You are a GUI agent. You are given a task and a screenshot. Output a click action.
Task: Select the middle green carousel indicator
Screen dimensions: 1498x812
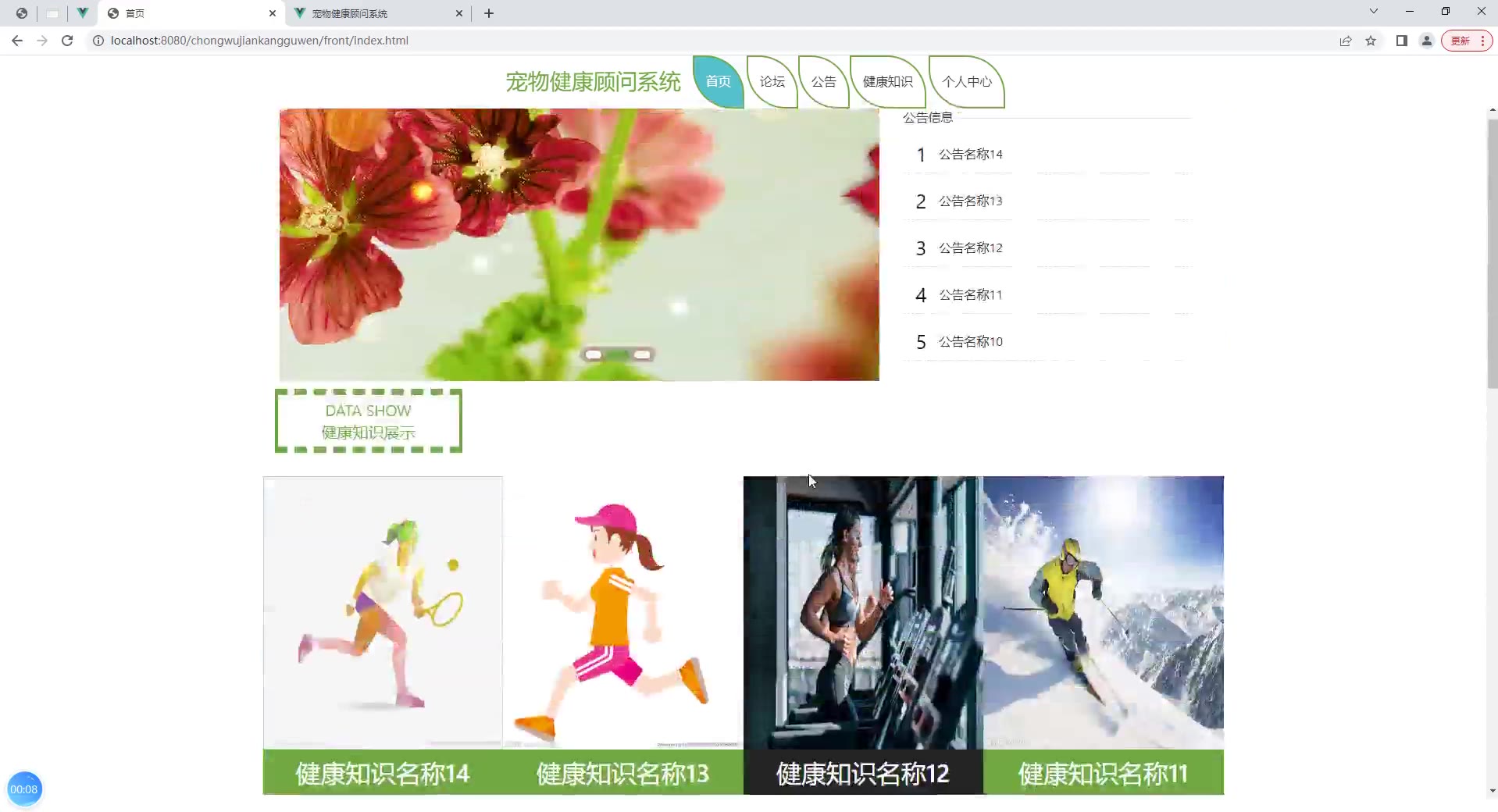pyautogui.click(x=618, y=354)
